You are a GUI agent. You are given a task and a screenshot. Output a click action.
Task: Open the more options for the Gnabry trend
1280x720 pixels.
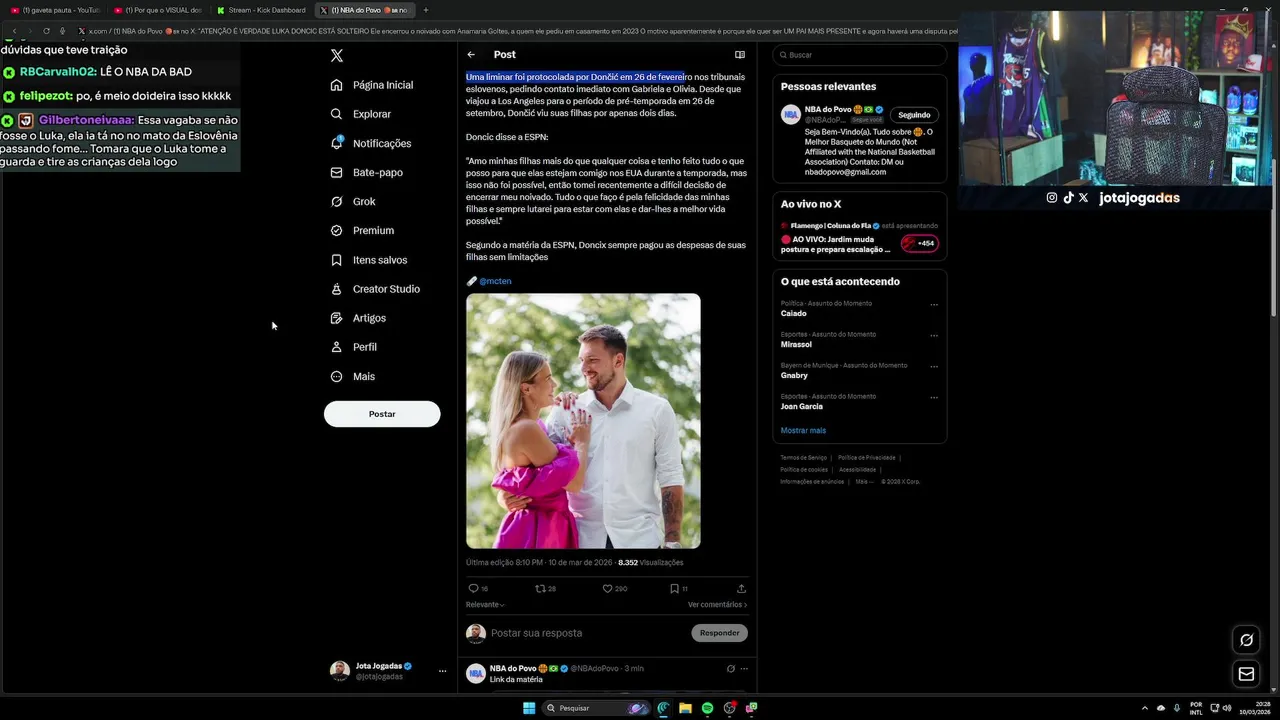click(934, 366)
